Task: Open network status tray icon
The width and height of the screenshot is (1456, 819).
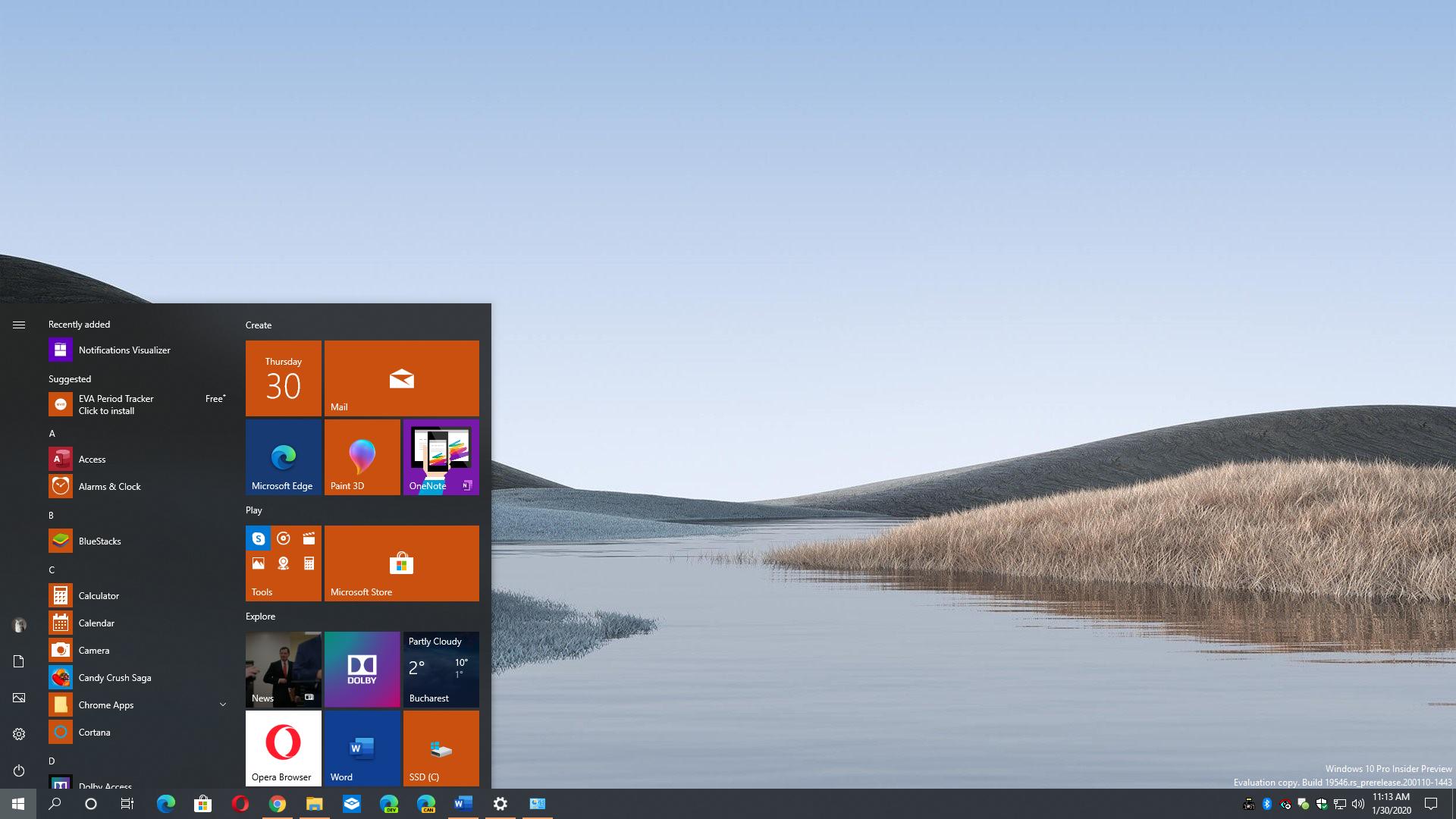Action: [x=1340, y=804]
